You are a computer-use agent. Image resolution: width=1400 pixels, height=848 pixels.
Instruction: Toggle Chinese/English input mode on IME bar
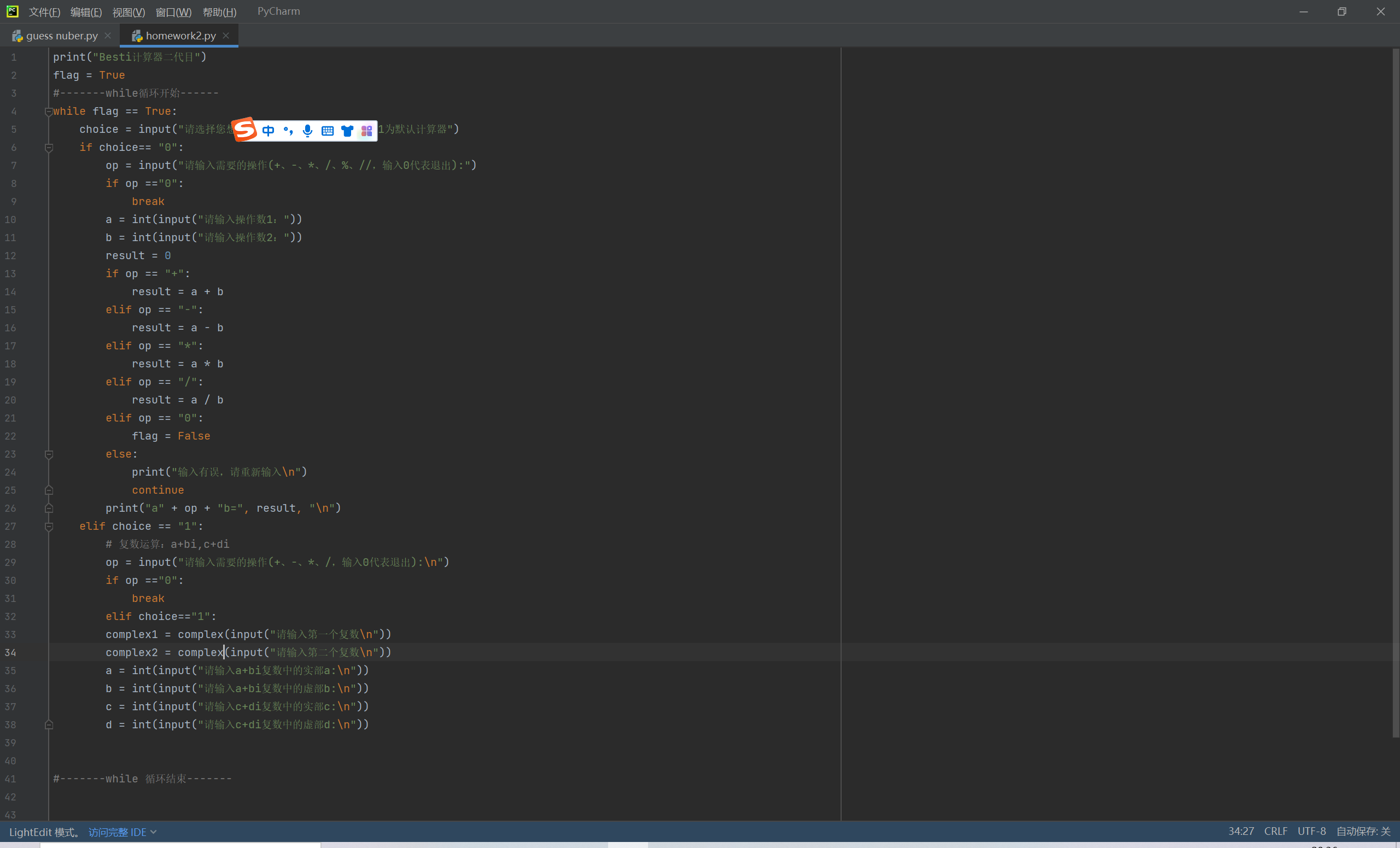tap(268, 131)
